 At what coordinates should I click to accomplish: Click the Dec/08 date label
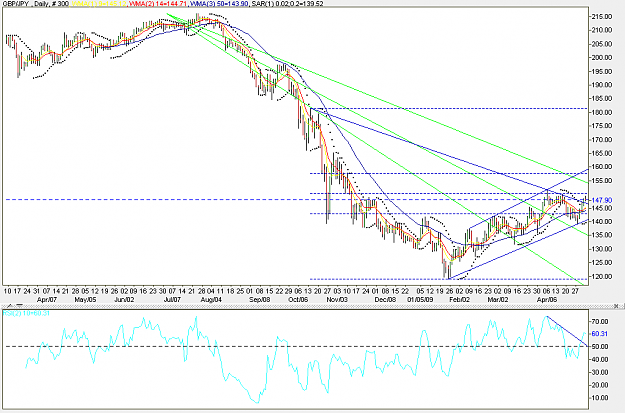[385, 299]
